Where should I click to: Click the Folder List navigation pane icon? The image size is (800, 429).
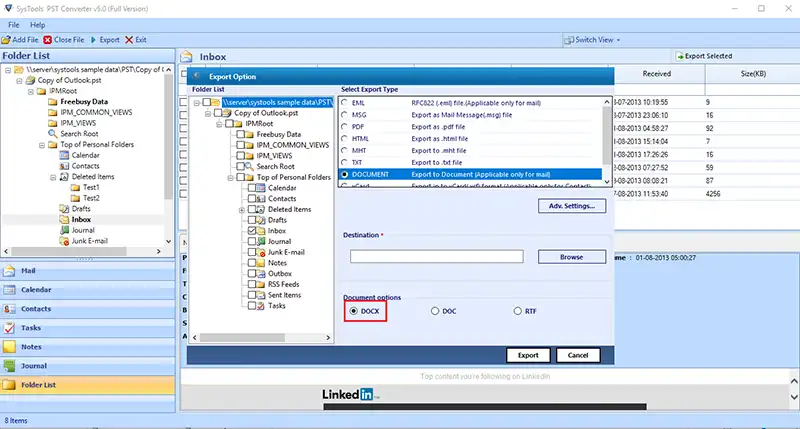coord(9,385)
